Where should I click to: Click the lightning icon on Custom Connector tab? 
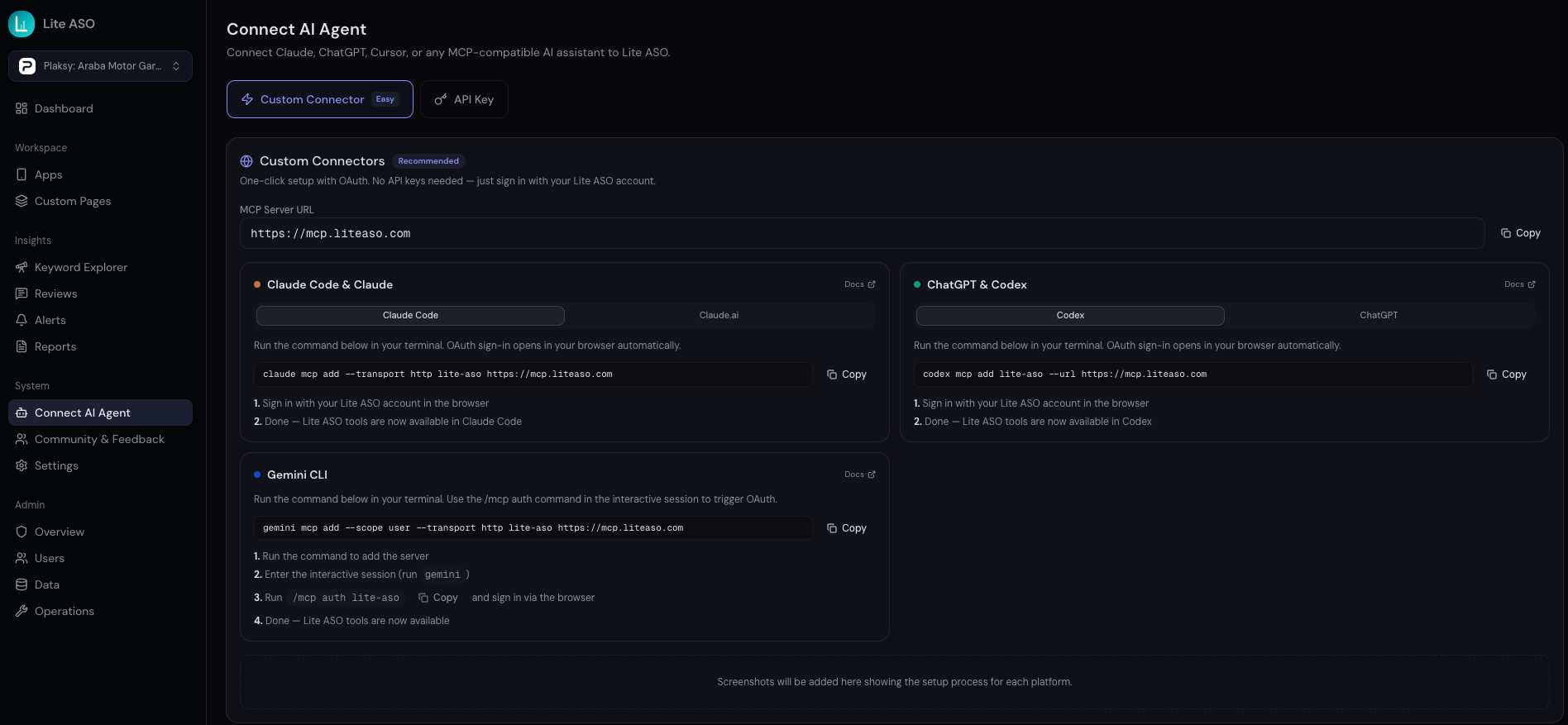pyautogui.click(x=247, y=99)
